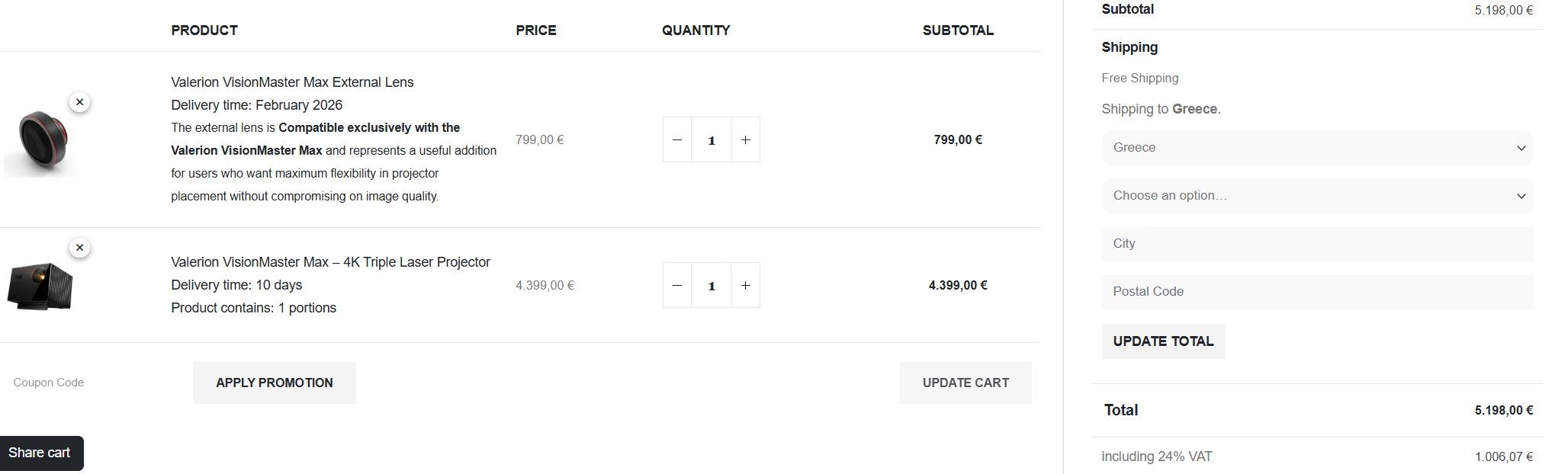
Task: Increase projector quantity with plus button
Action: pyautogui.click(x=745, y=285)
